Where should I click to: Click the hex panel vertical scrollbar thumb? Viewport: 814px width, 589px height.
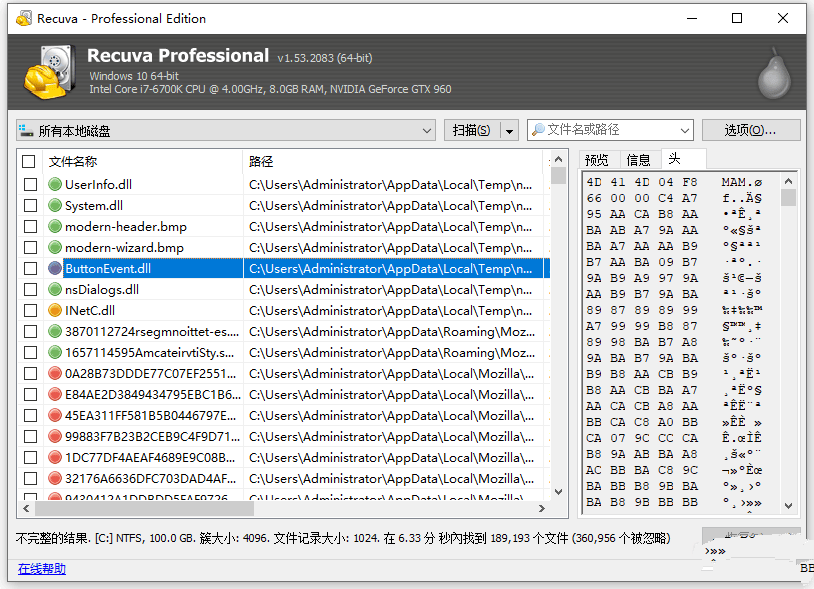[788, 197]
